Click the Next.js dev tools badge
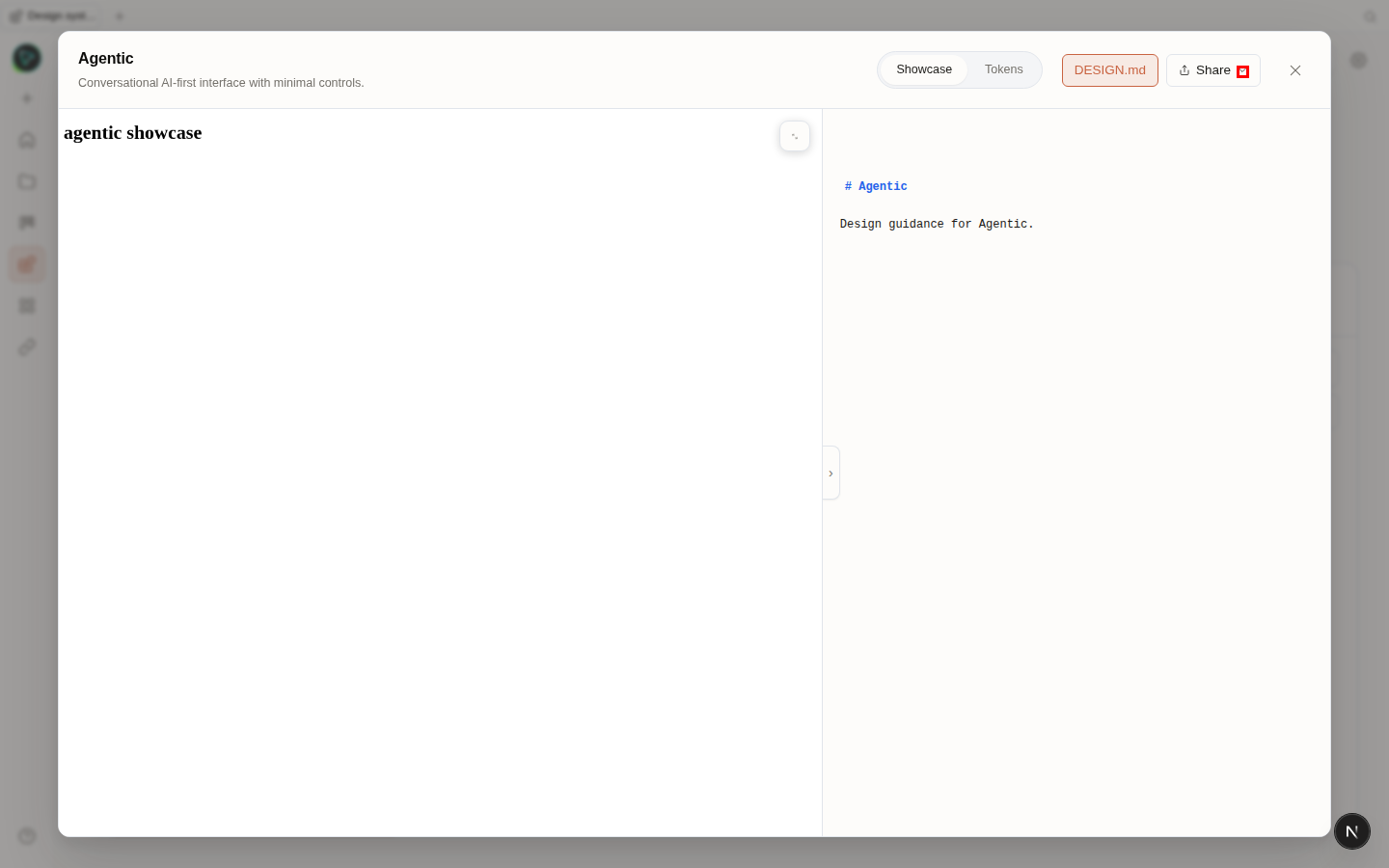 1352,831
